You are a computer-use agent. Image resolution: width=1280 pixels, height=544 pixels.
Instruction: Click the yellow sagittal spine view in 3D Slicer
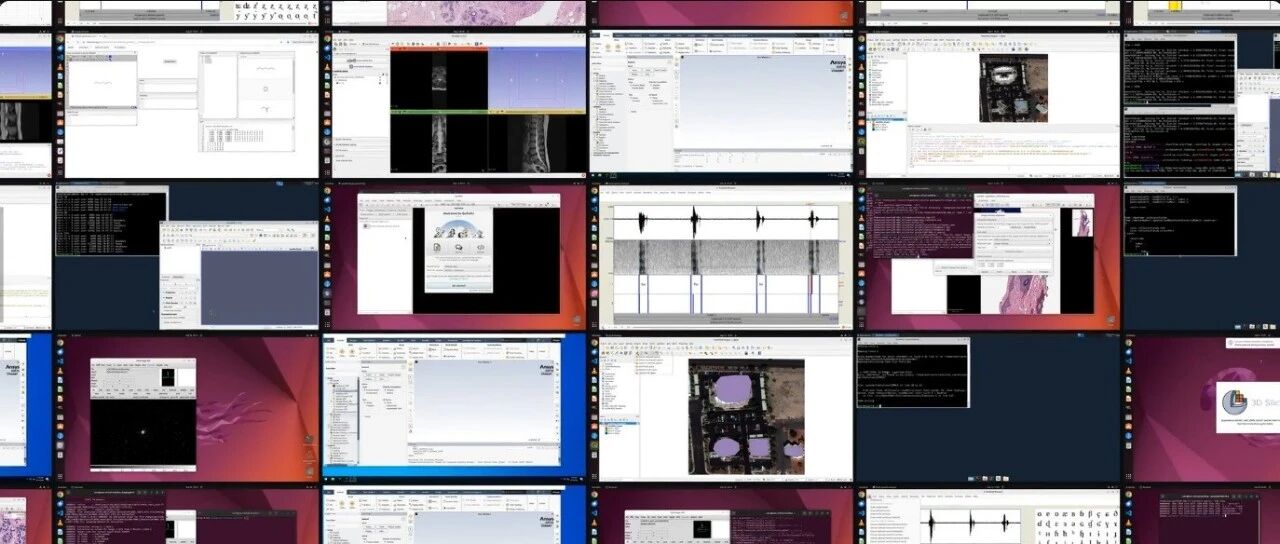(x=537, y=144)
